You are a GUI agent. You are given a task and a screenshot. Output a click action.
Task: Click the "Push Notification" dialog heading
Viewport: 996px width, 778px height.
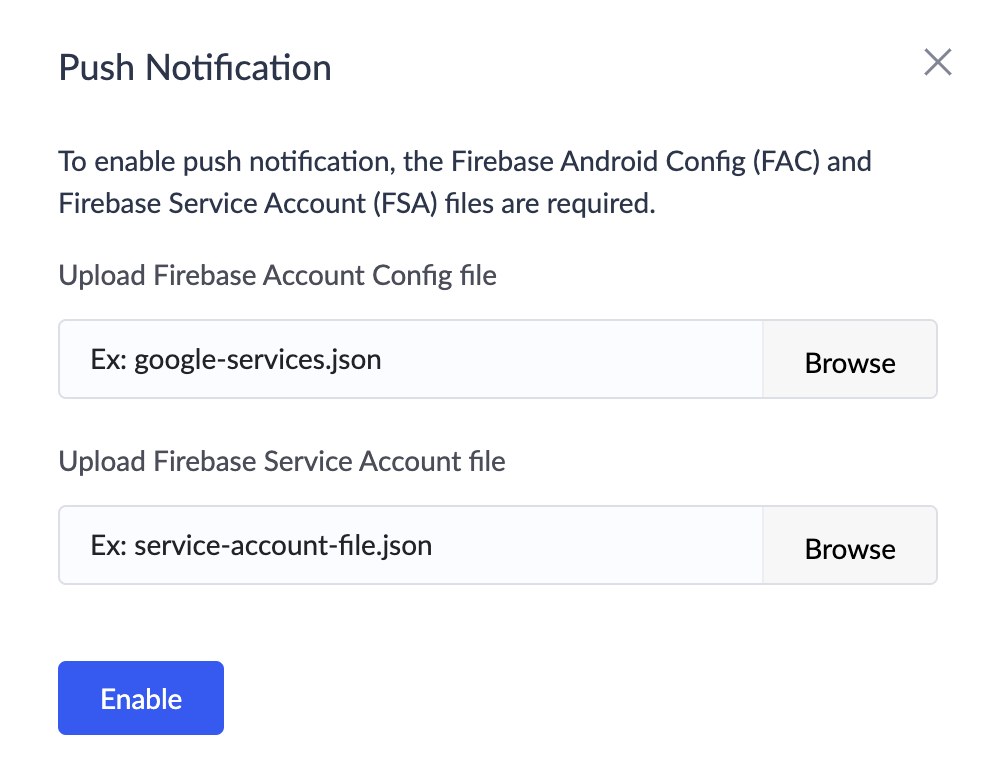(x=195, y=68)
